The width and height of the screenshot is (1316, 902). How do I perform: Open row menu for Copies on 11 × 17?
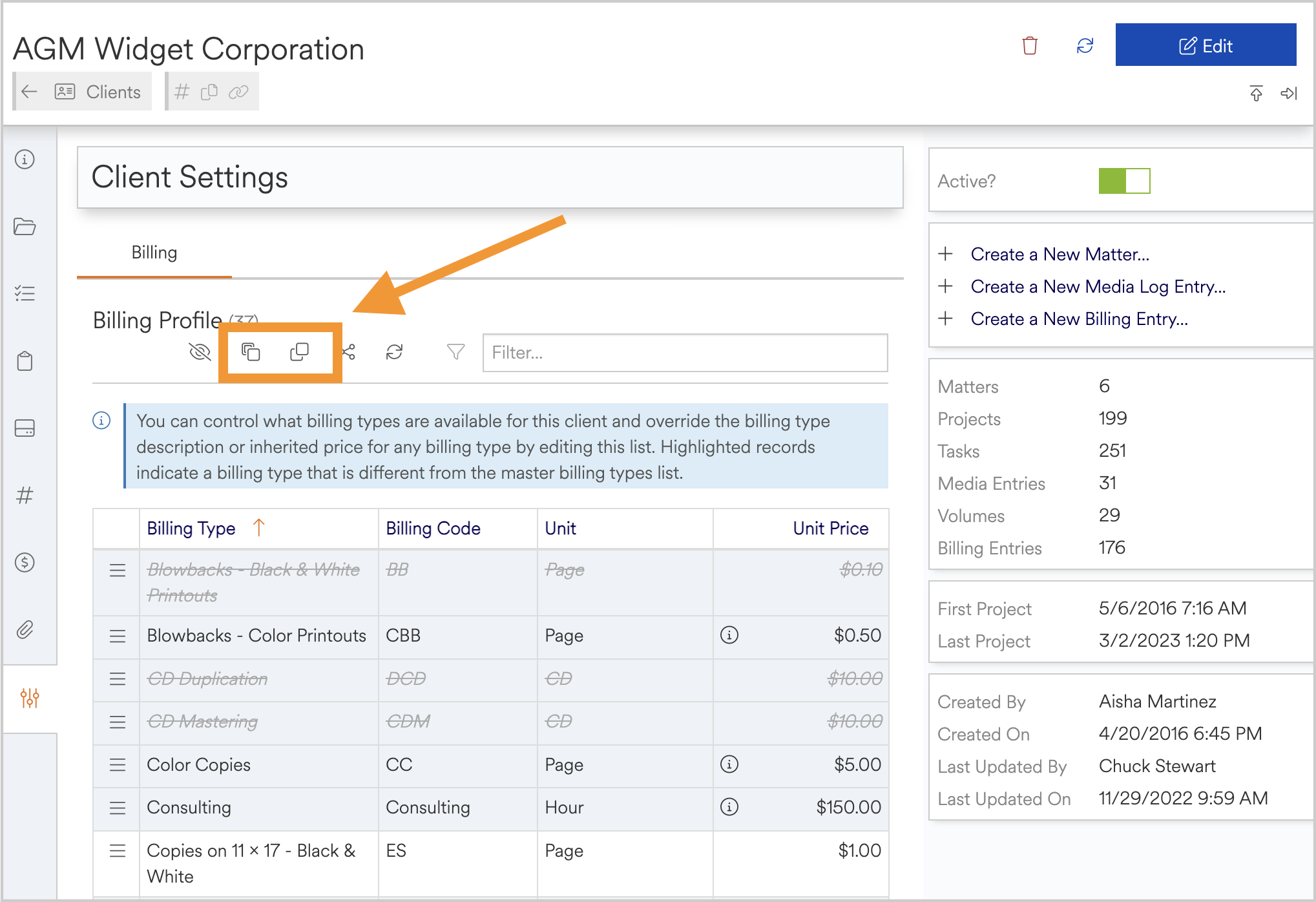tap(117, 851)
